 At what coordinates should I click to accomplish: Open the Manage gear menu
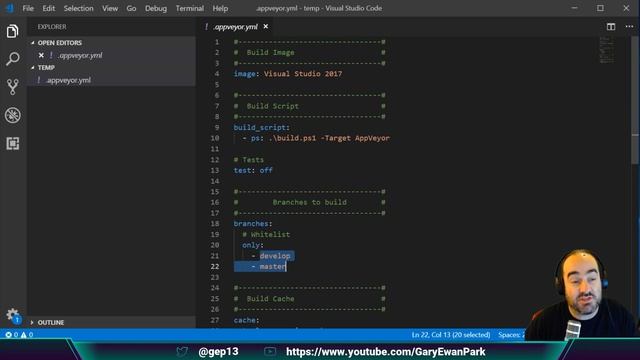13,315
